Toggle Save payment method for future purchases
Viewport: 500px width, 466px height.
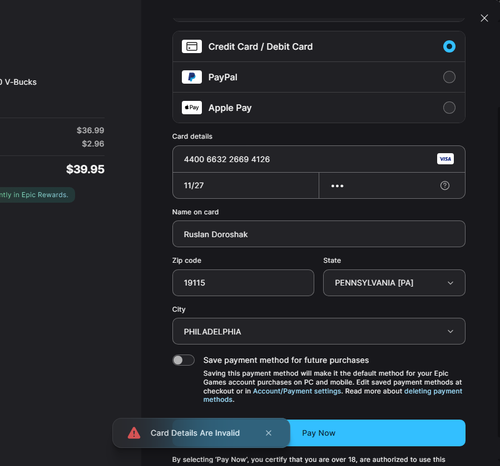pyautogui.click(x=183, y=360)
